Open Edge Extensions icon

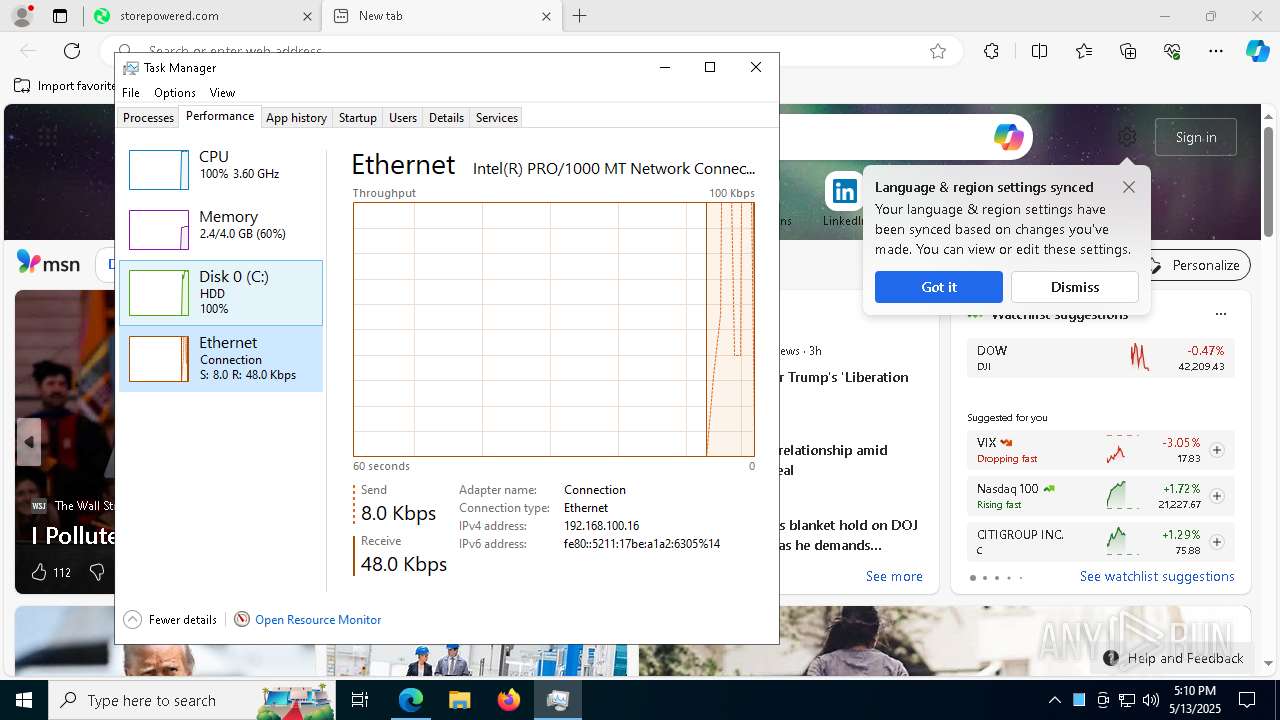[x=991, y=51]
